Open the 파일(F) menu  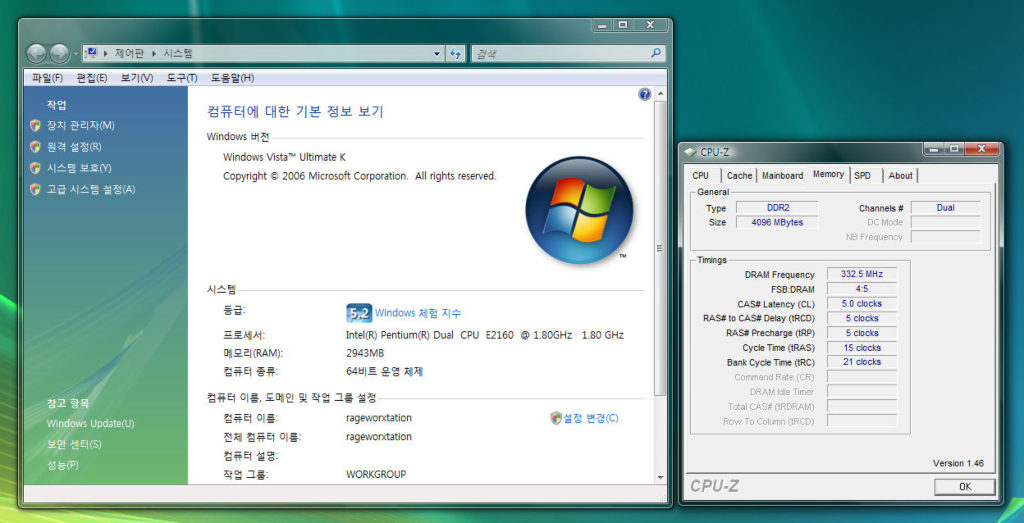[47, 78]
